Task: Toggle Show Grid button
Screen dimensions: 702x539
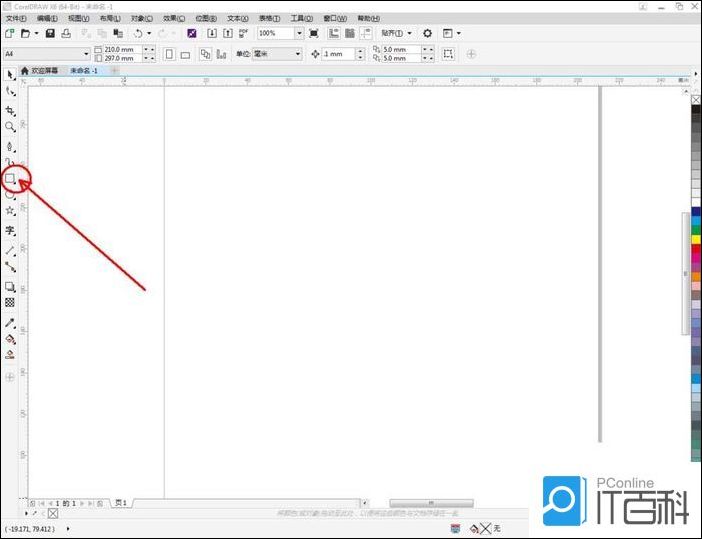Action: pyautogui.click(x=350, y=33)
